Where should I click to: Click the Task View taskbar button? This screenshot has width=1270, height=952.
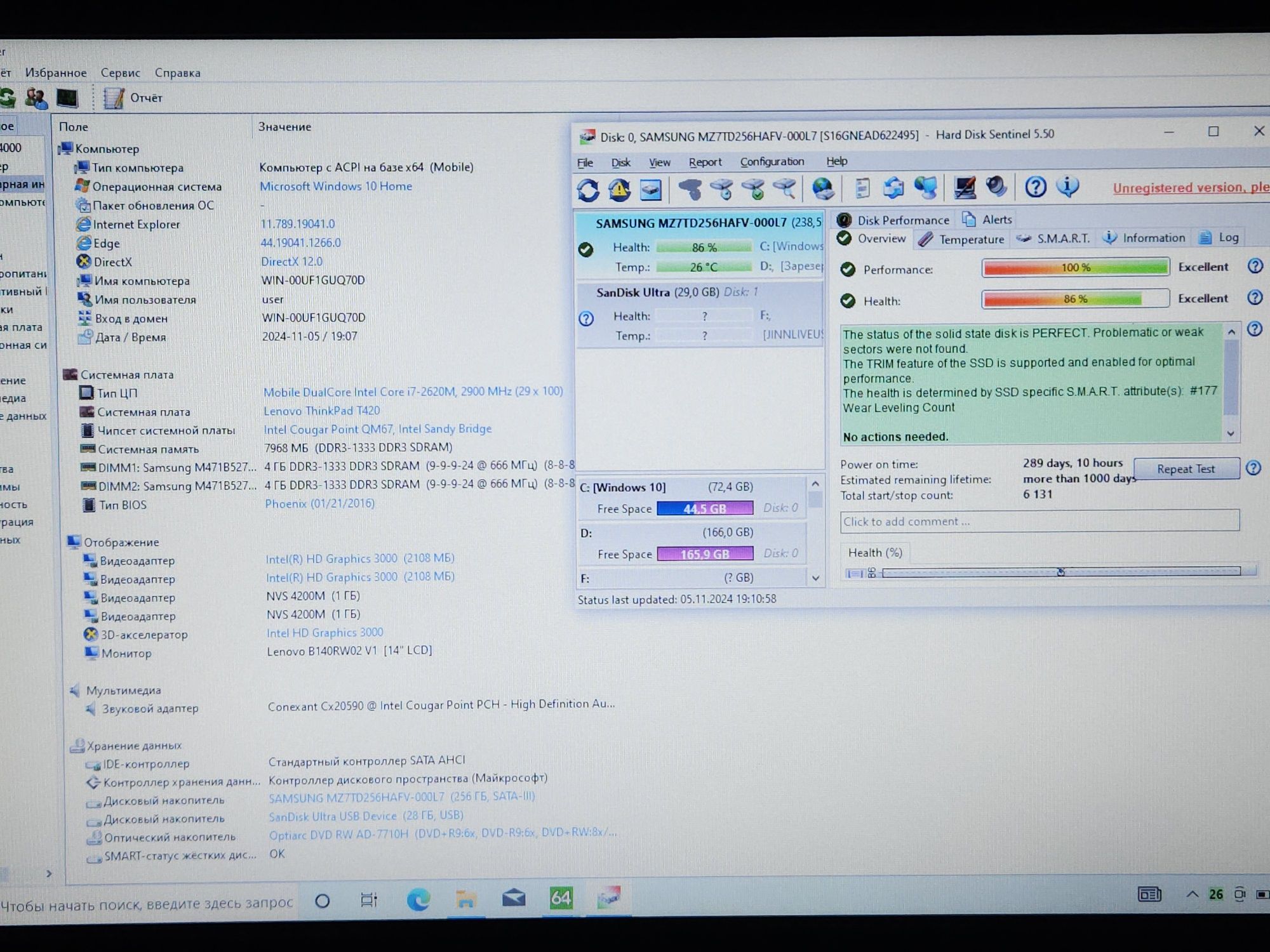click(369, 900)
